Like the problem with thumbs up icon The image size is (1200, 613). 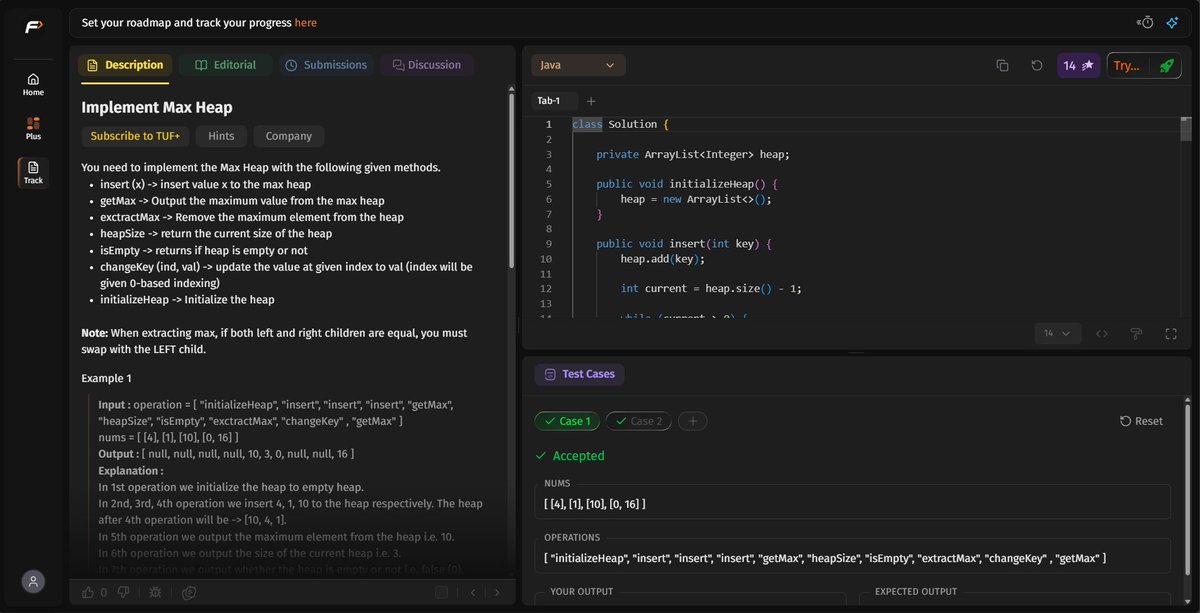[88, 592]
